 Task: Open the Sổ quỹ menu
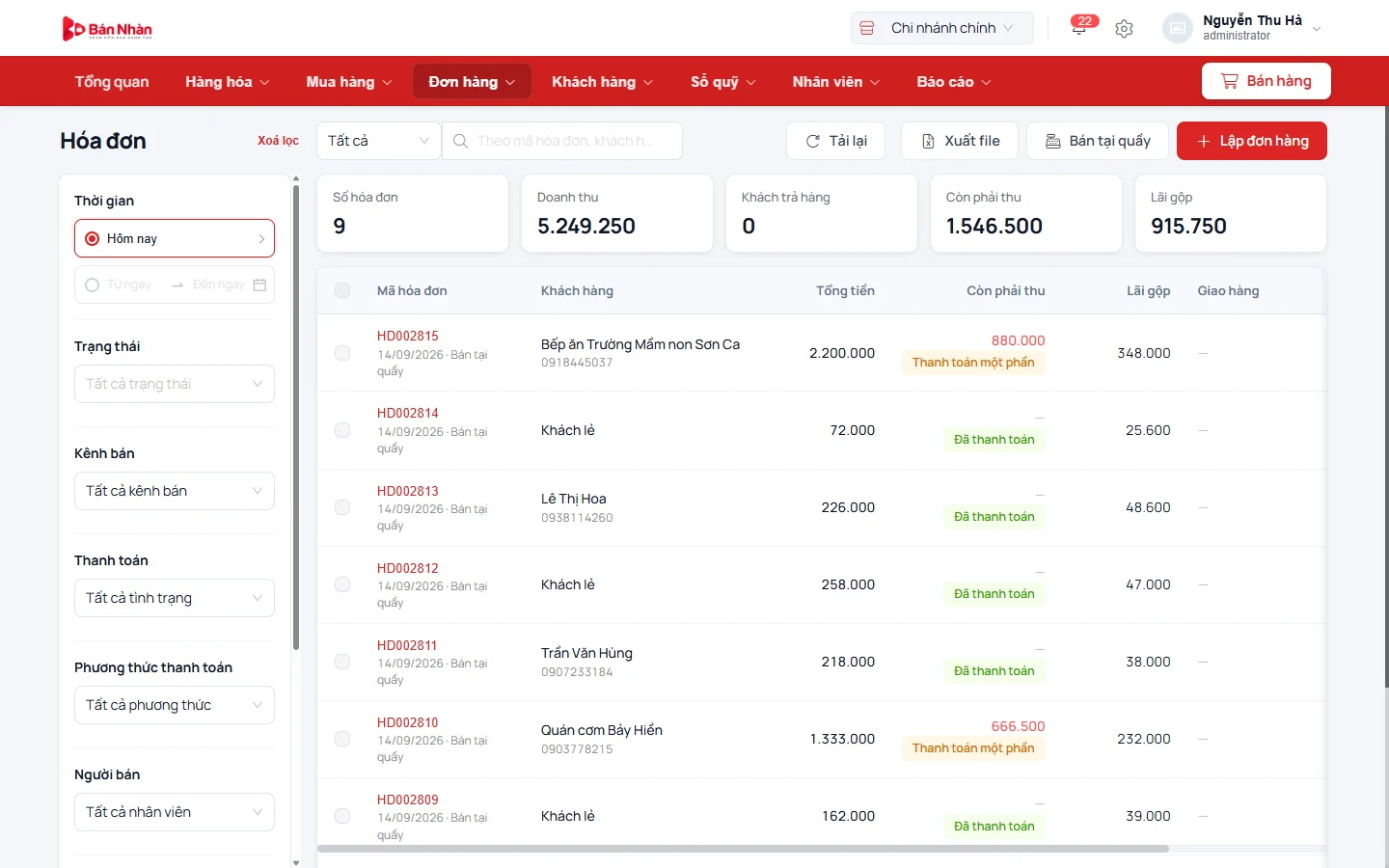[723, 82]
